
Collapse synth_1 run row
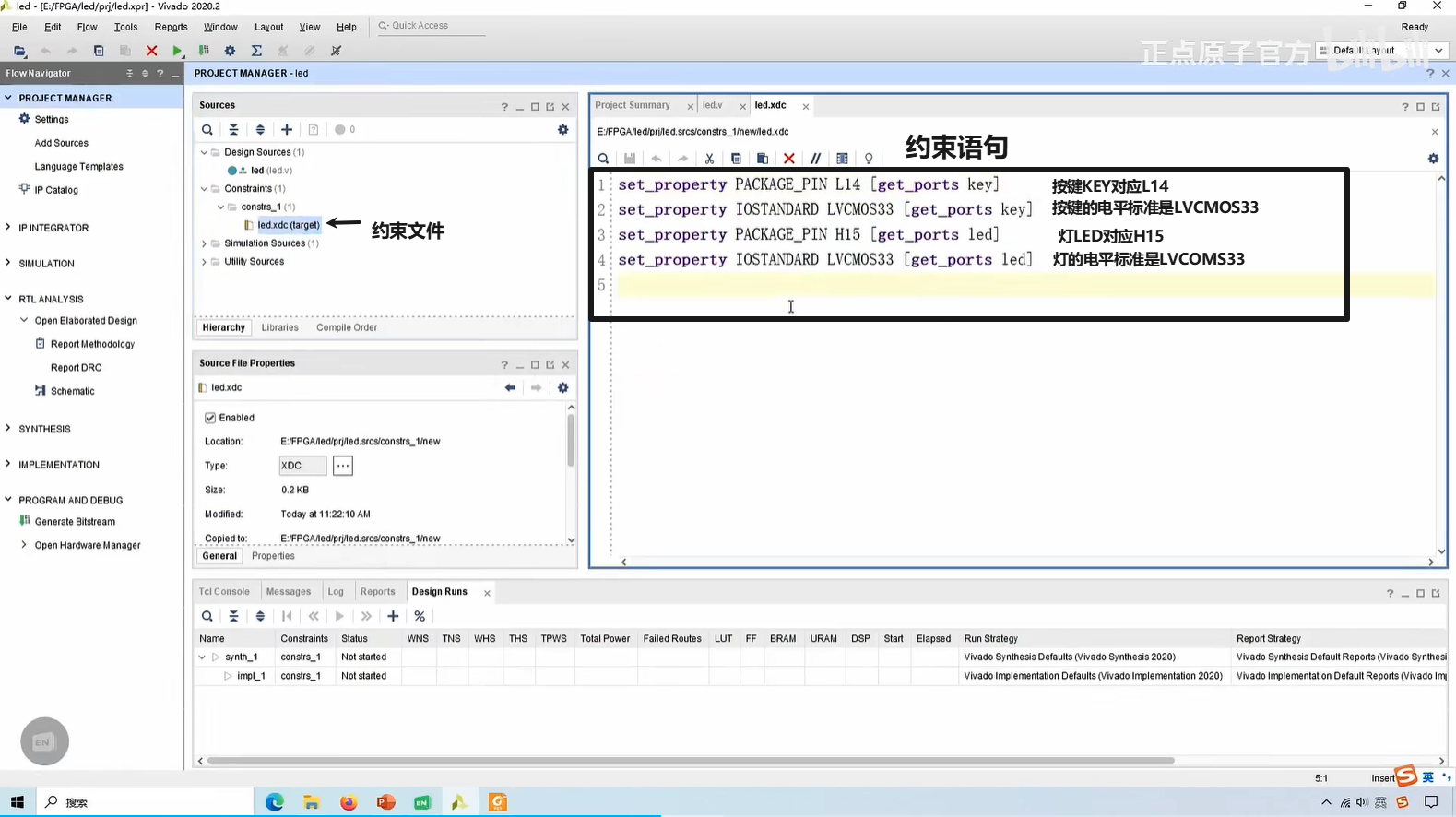(202, 657)
